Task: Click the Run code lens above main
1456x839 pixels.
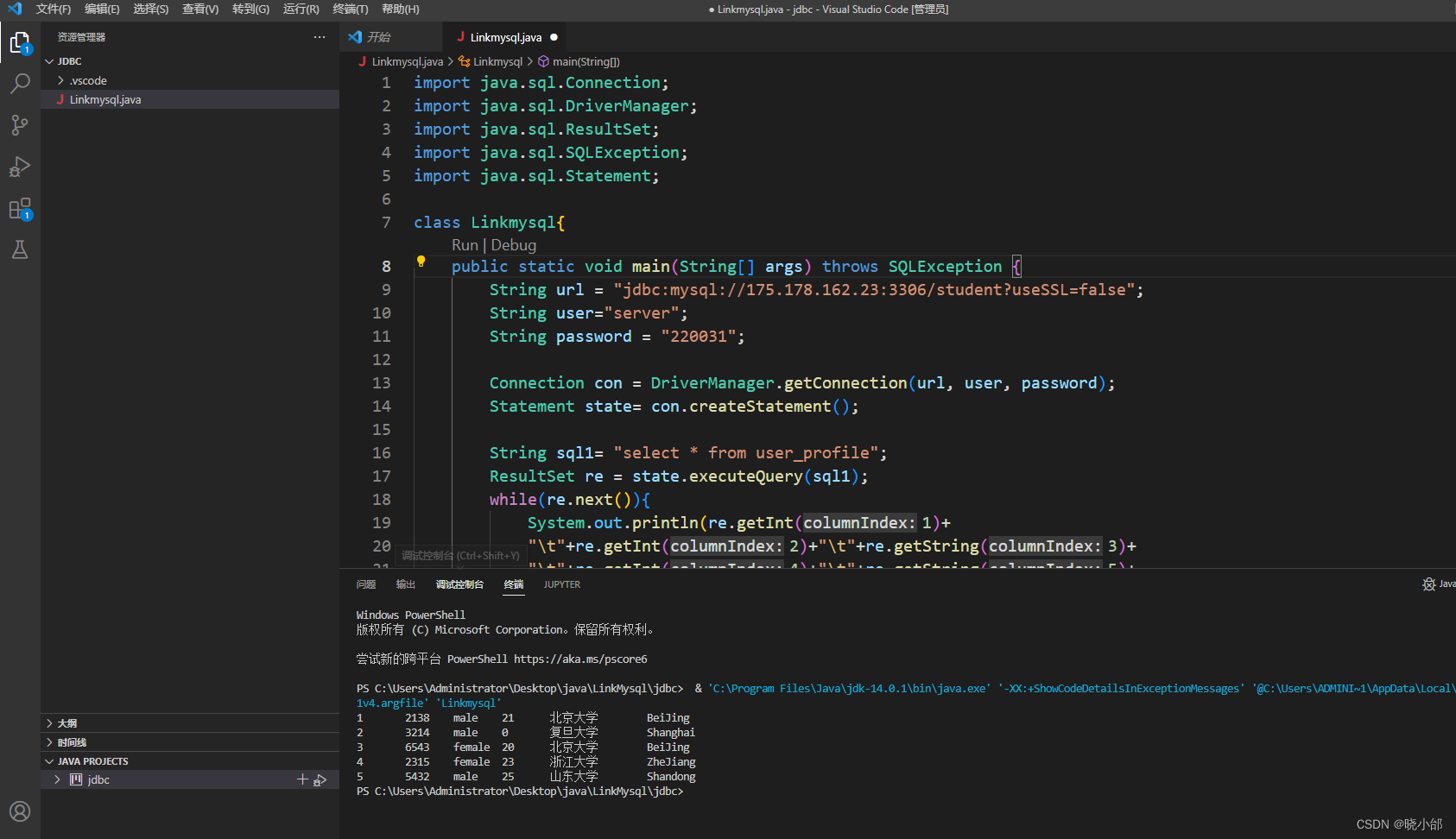Action: pyautogui.click(x=465, y=244)
